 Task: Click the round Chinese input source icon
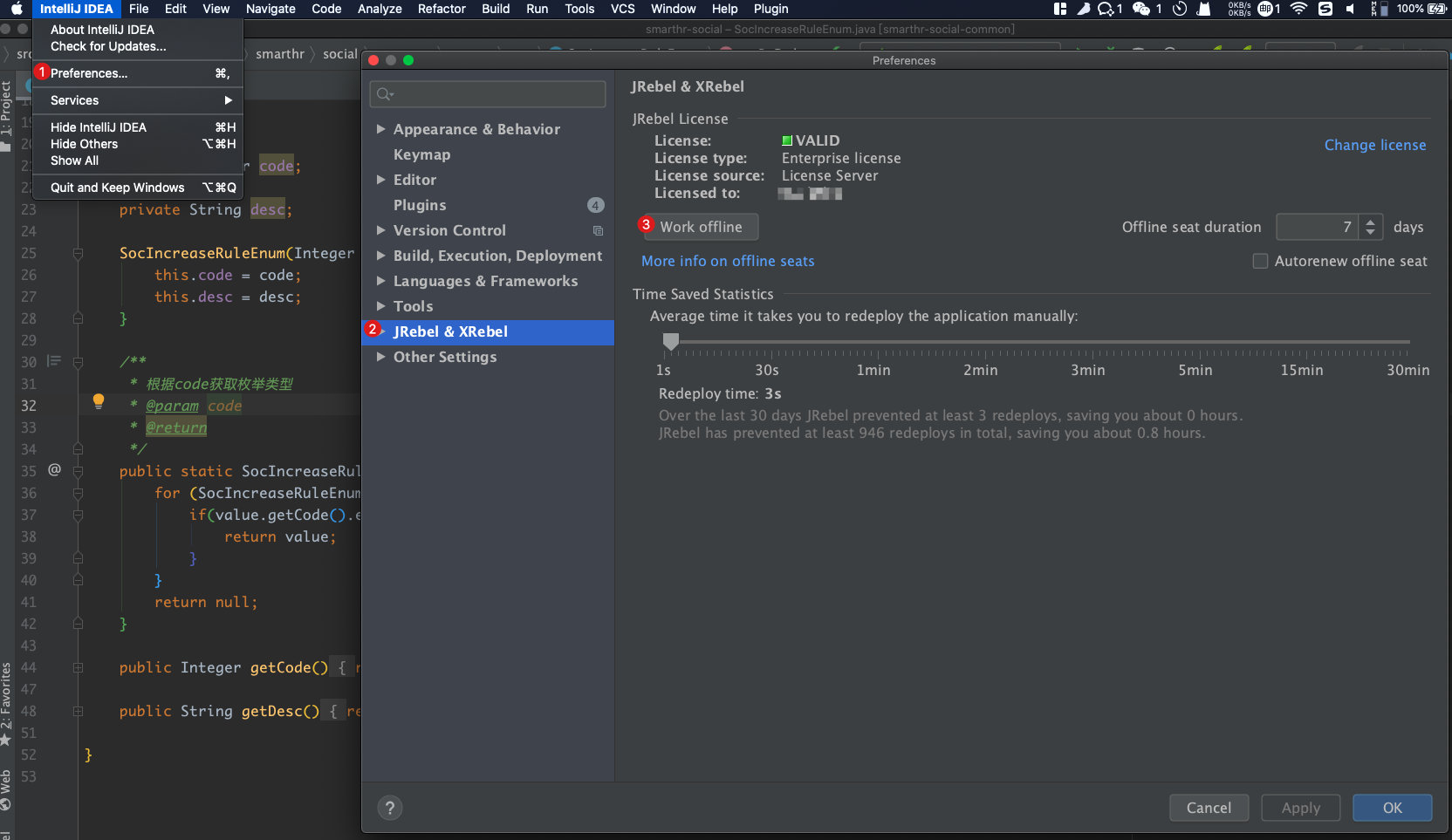point(1265,9)
